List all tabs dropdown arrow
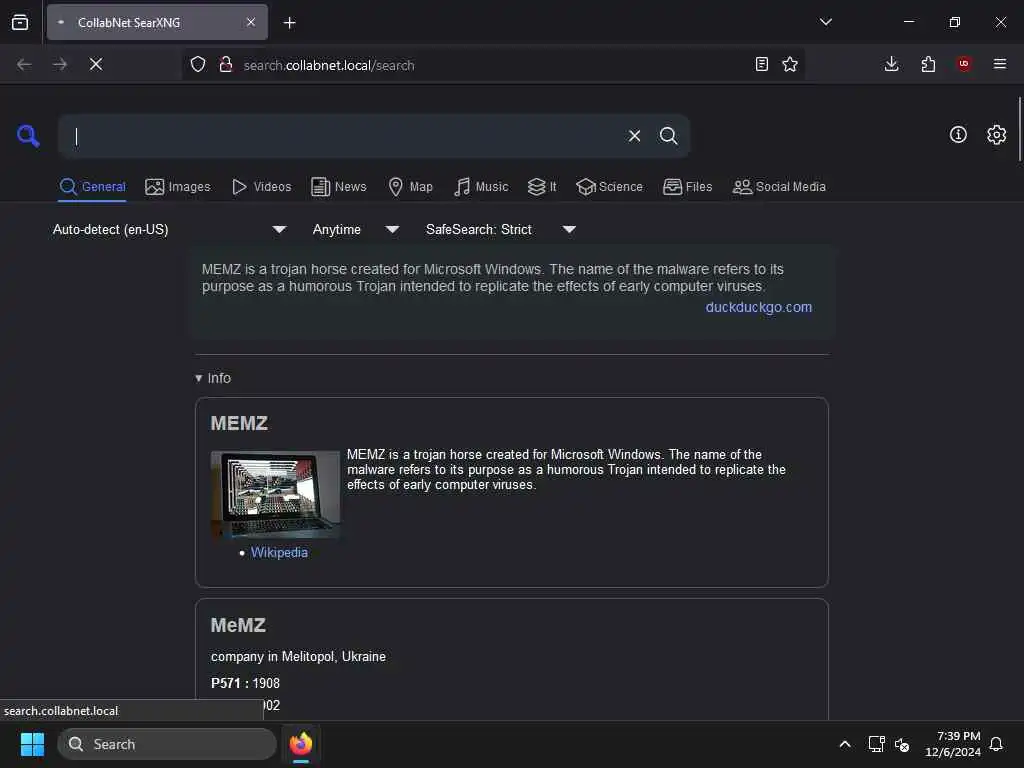The width and height of the screenshot is (1024, 768). (x=825, y=22)
